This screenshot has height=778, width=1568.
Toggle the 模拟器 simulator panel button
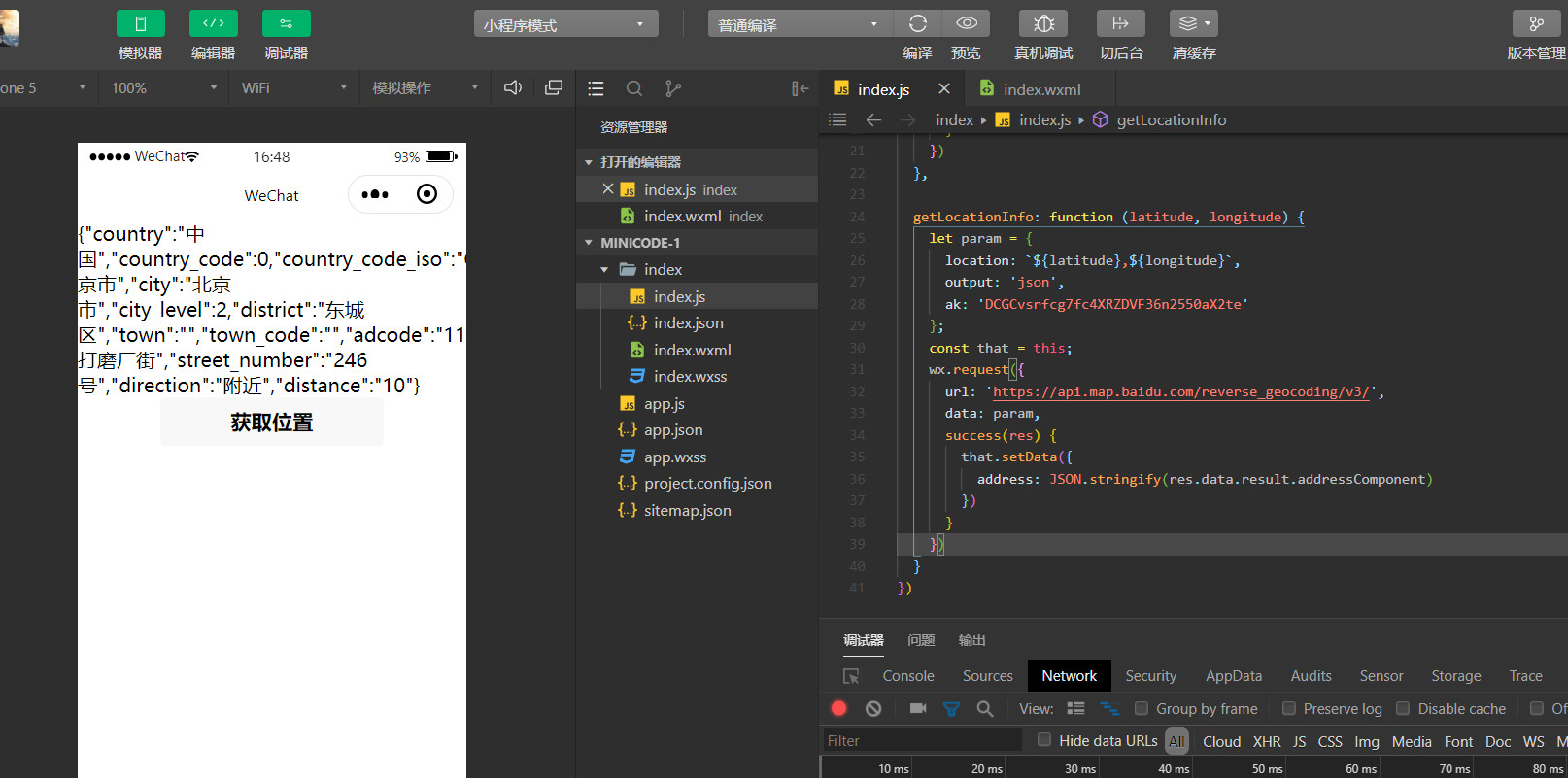tap(141, 23)
